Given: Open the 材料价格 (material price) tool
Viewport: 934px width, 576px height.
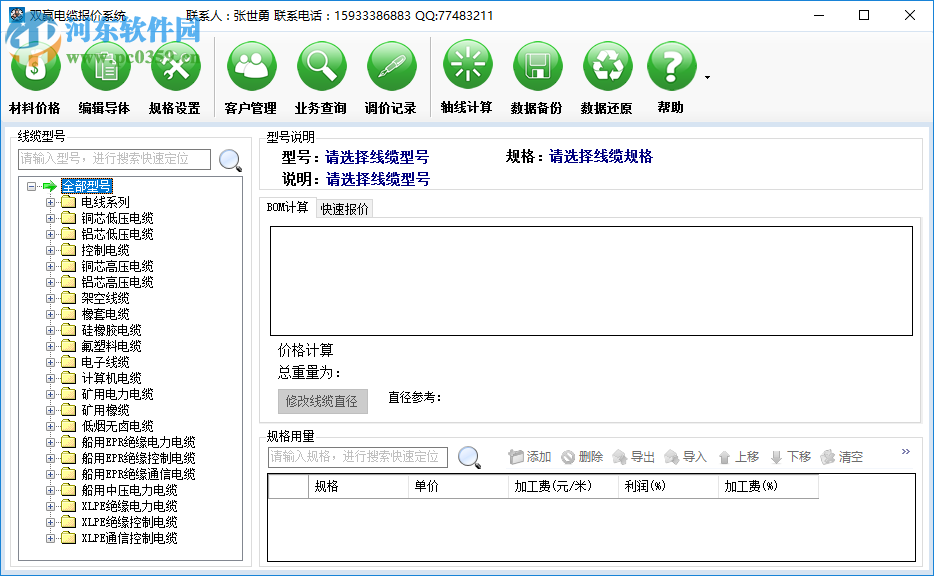Looking at the screenshot, I should pos(36,70).
